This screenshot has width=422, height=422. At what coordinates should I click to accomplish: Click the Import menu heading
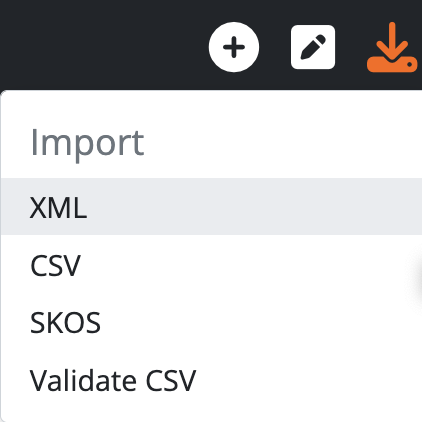point(87,143)
